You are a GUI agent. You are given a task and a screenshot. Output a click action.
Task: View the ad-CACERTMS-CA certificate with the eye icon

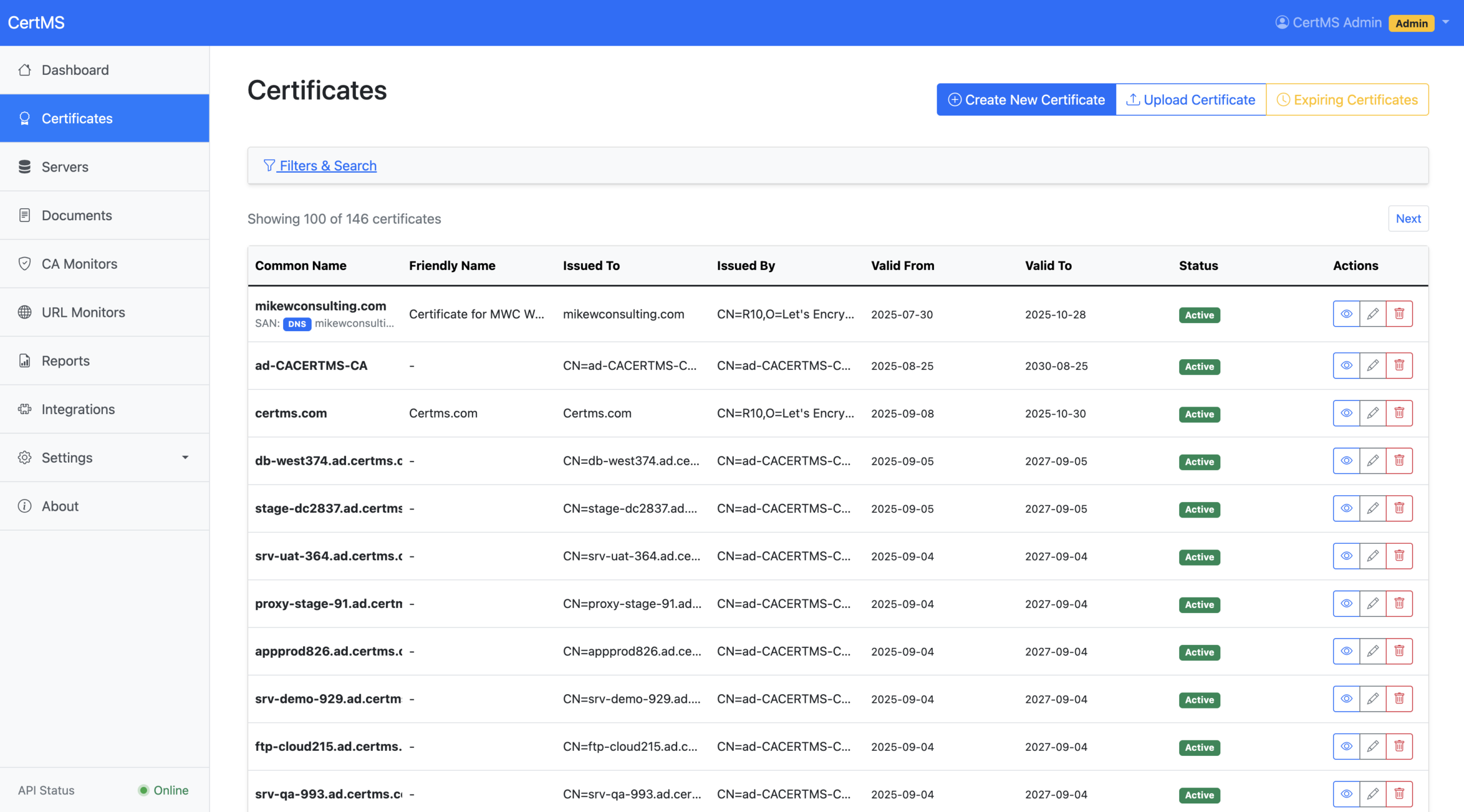[1346, 365]
